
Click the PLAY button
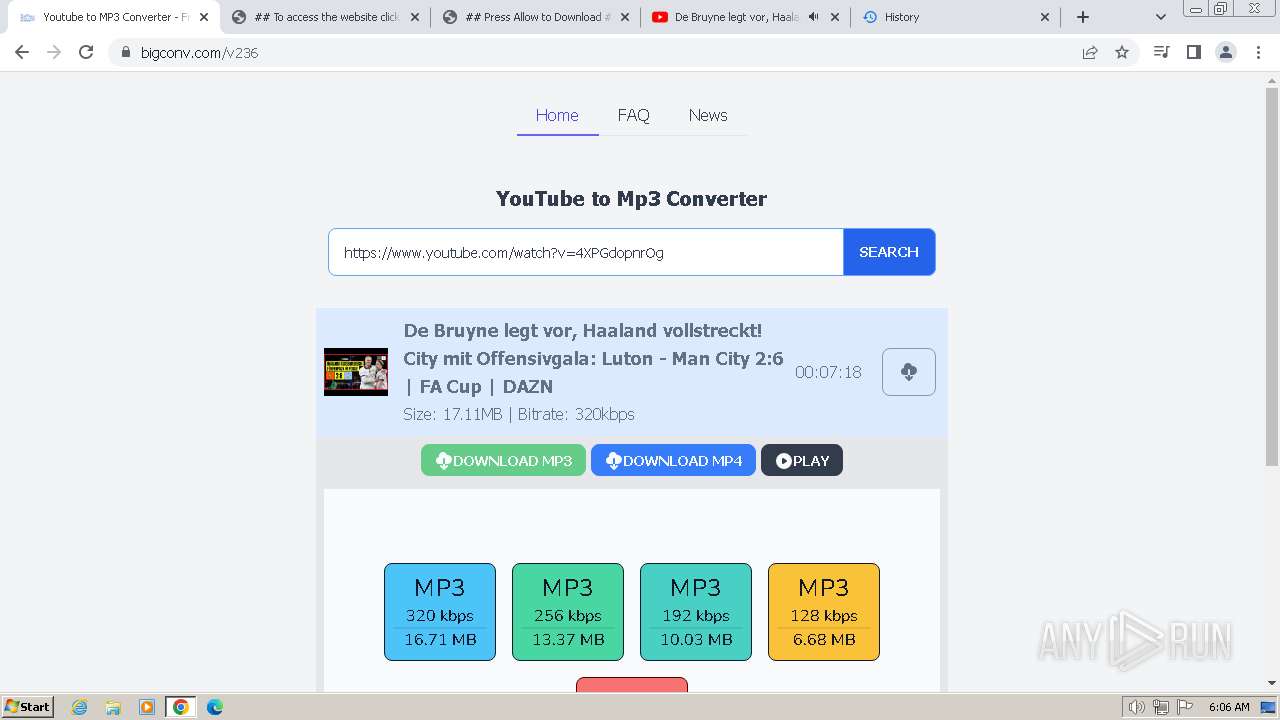(802, 460)
